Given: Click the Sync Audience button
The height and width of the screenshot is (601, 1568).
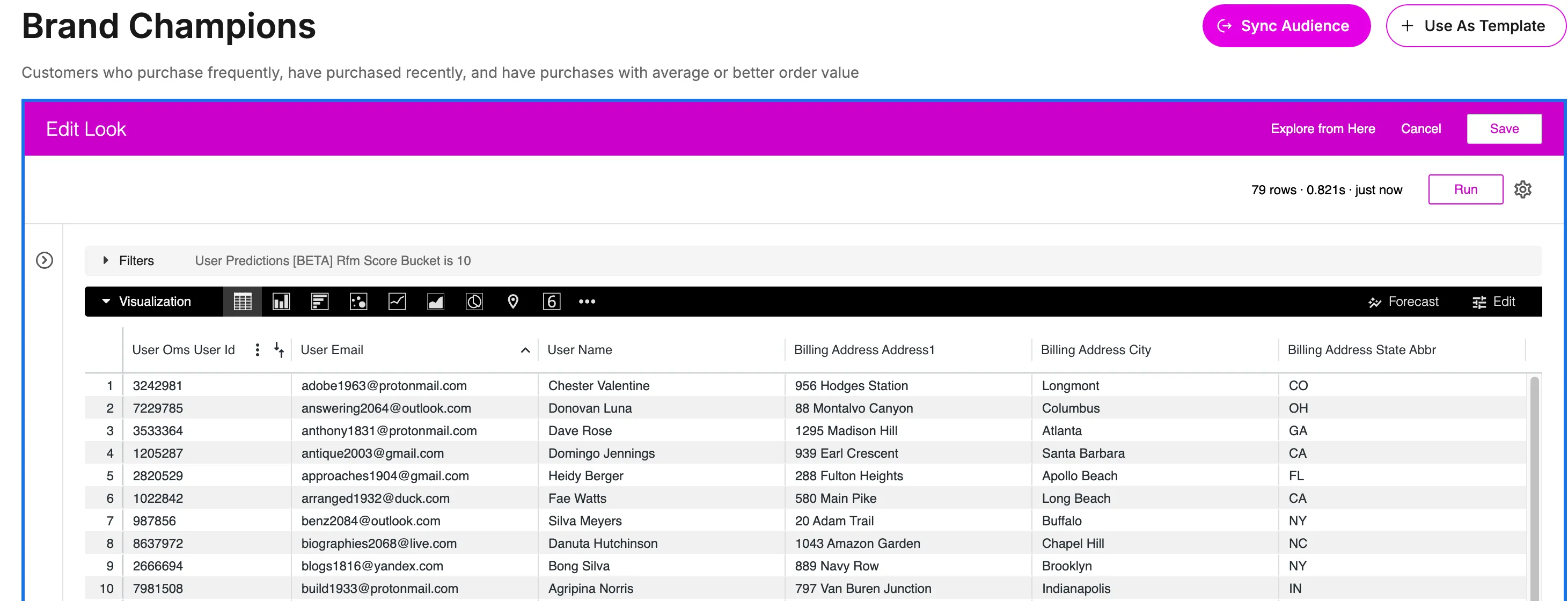Looking at the screenshot, I should [x=1286, y=26].
